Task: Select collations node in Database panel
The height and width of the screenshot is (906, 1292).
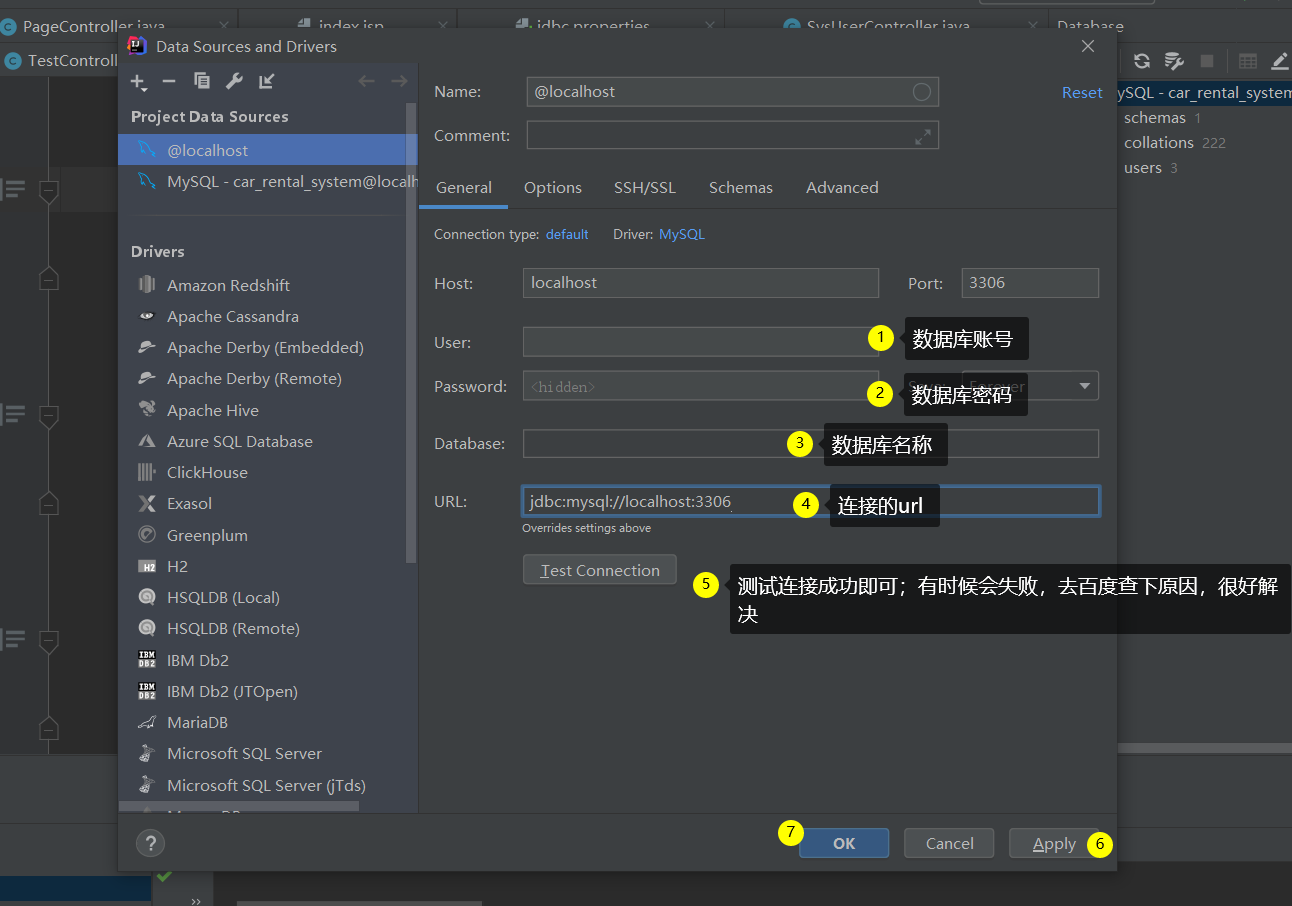Action: pos(1159,142)
